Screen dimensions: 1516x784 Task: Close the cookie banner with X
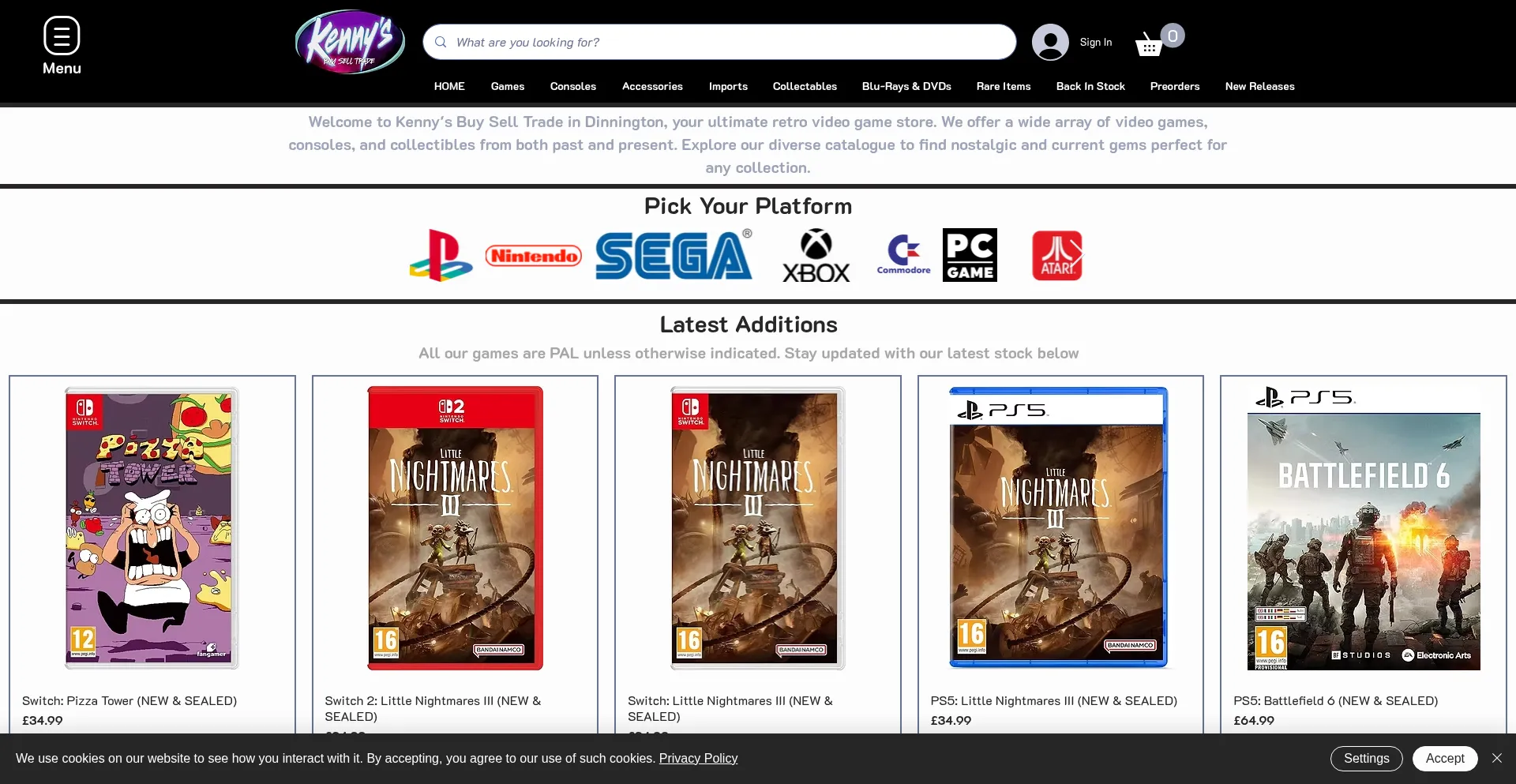pyautogui.click(x=1497, y=758)
